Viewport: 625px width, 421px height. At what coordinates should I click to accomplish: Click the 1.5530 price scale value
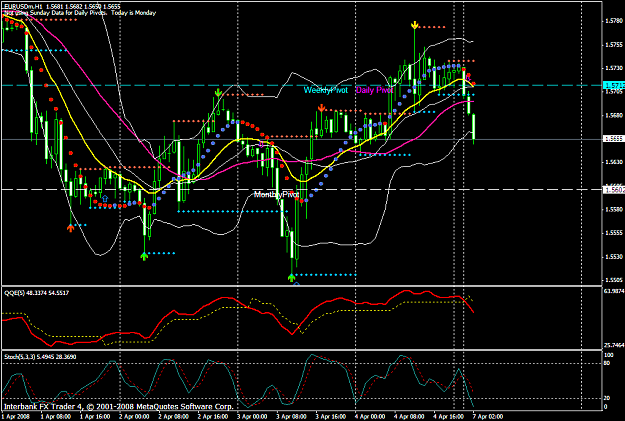(x=614, y=256)
